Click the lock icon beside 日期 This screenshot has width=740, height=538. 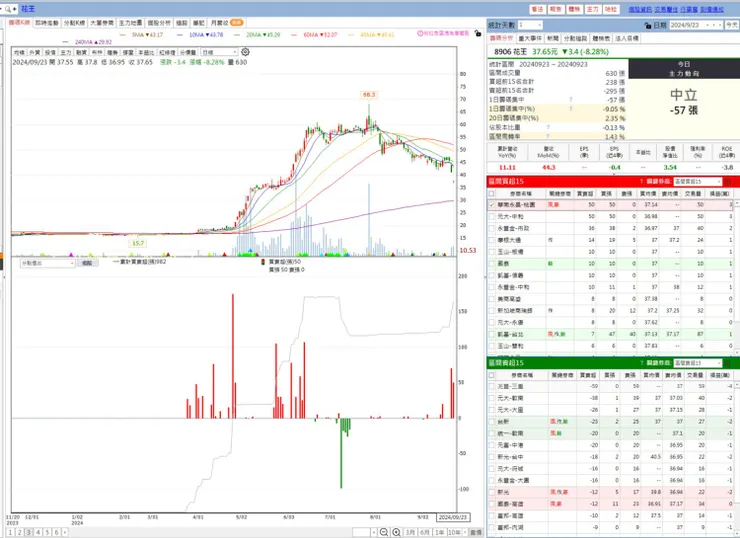648,25
